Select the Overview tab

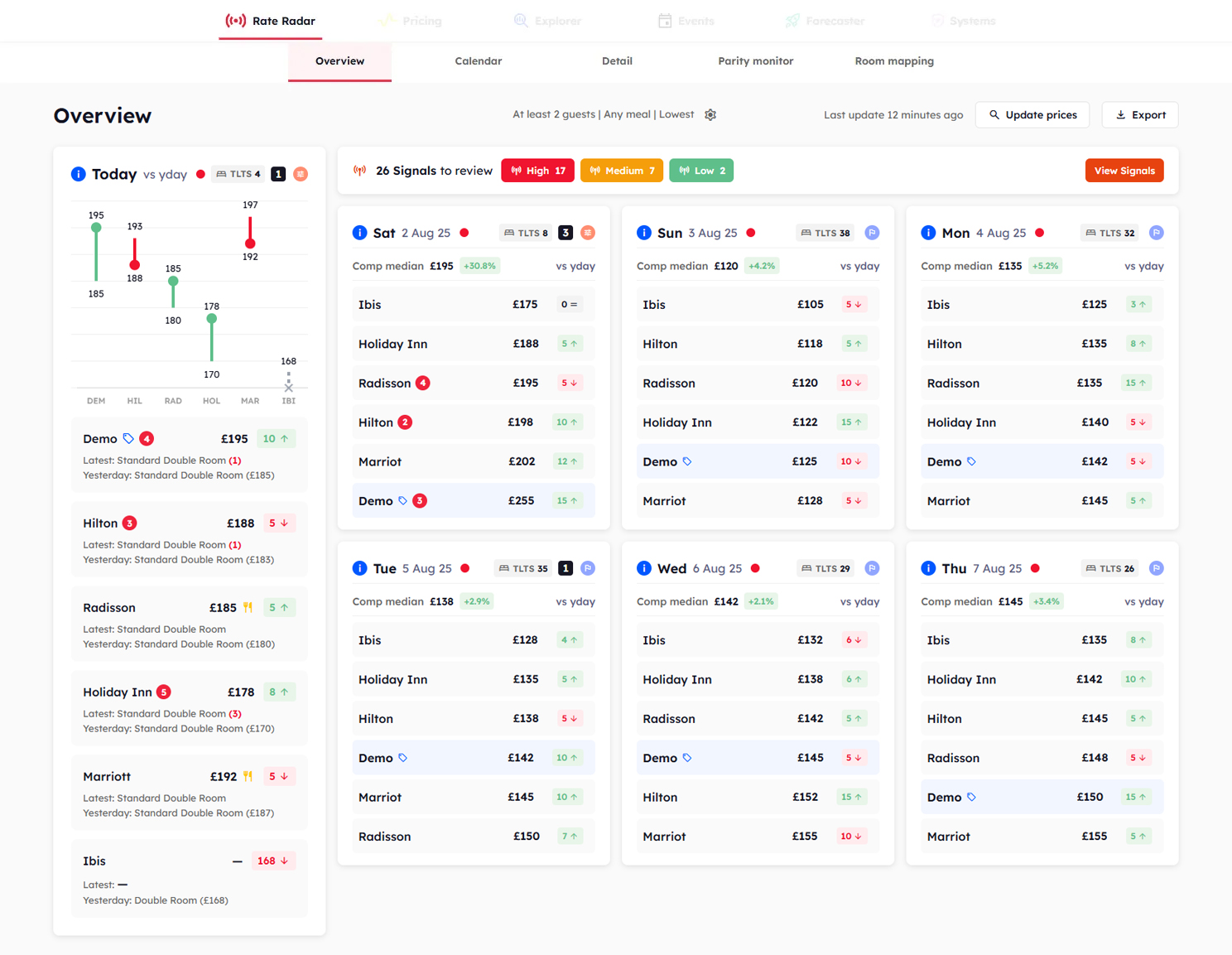[339, 61]
